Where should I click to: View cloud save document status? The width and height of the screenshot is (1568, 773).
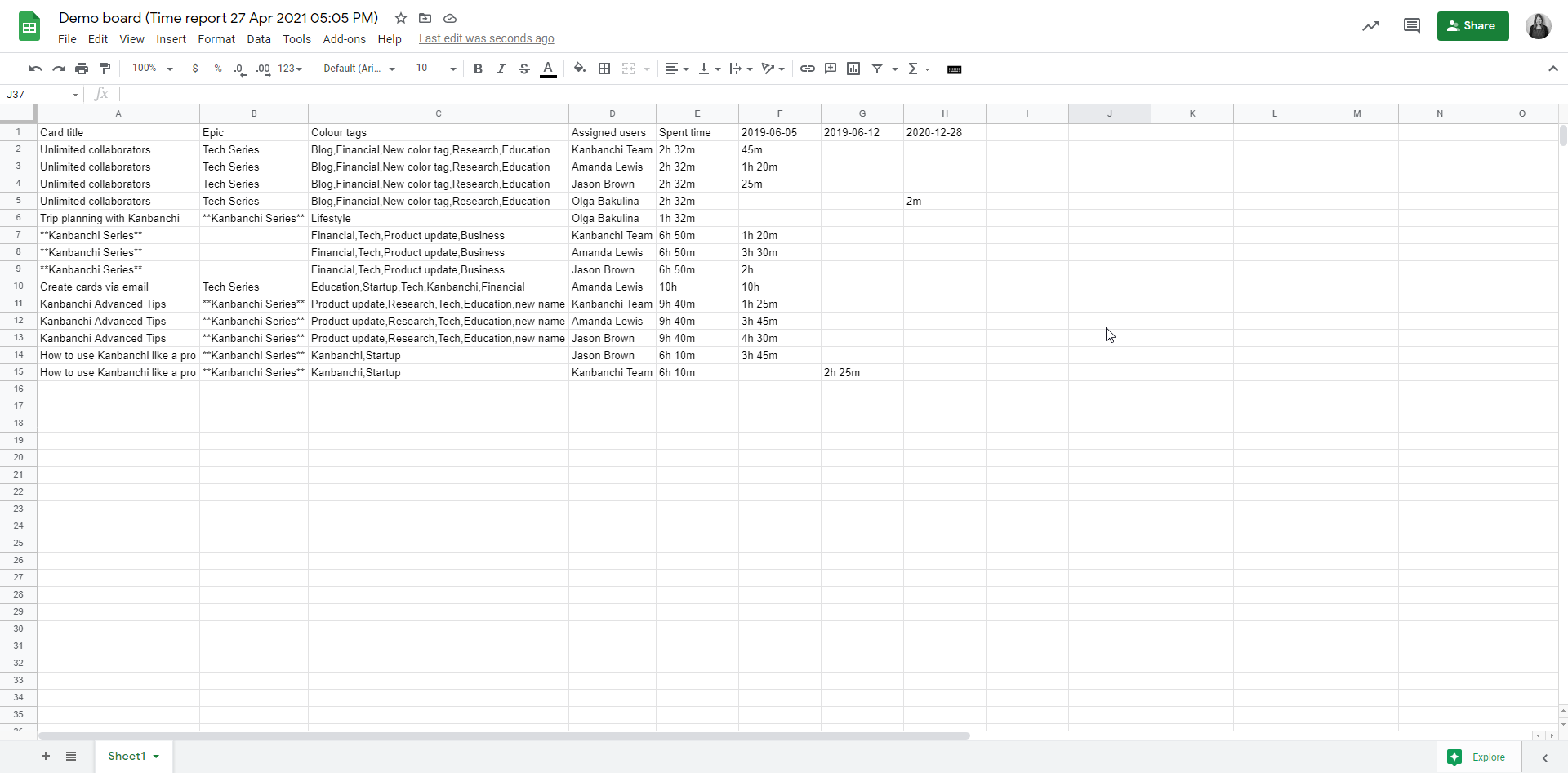(x=450, y=18)
